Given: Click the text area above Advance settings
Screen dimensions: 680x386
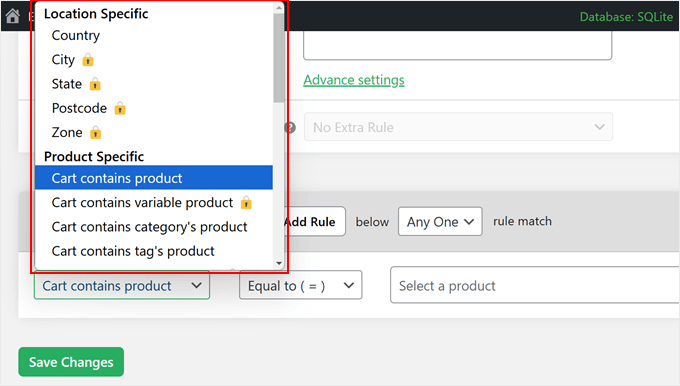Looking at the screenshot, I should point(458,45).
